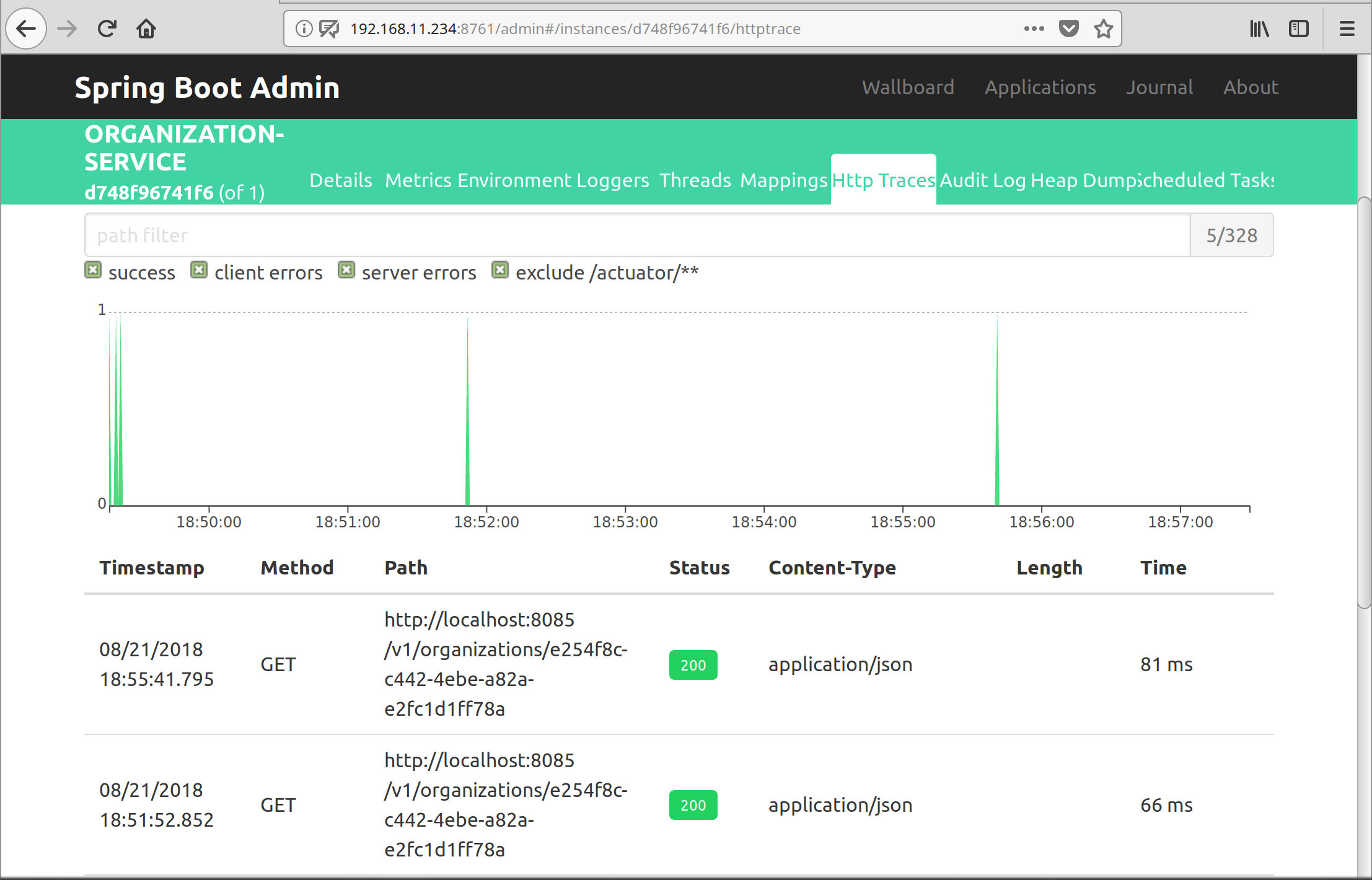The image size is (1372, 880).
Task: Save the page to Pocket via the Pocket icon
Action: [x=1069, y=29]
